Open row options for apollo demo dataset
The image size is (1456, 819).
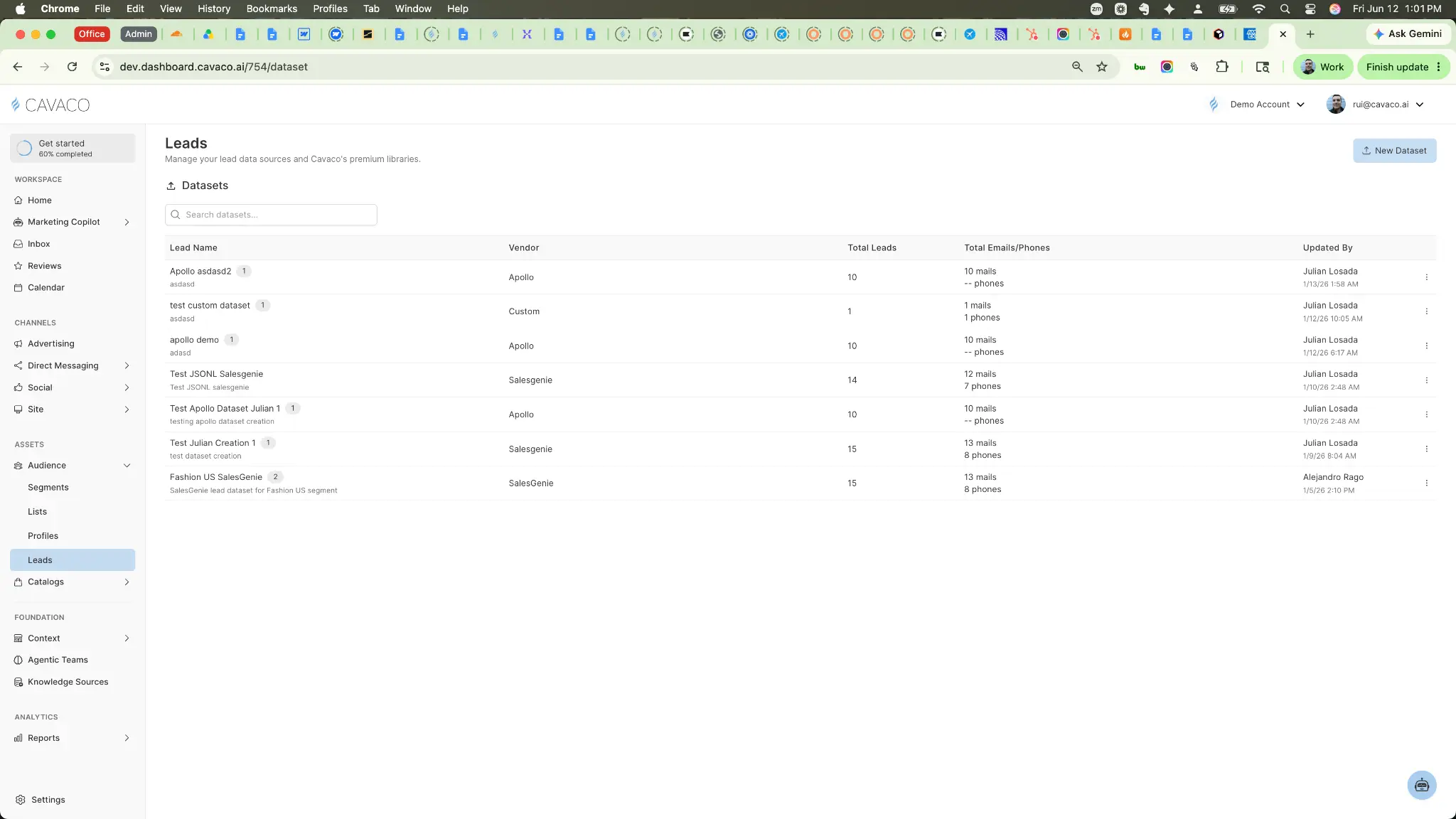[1426, 346]
